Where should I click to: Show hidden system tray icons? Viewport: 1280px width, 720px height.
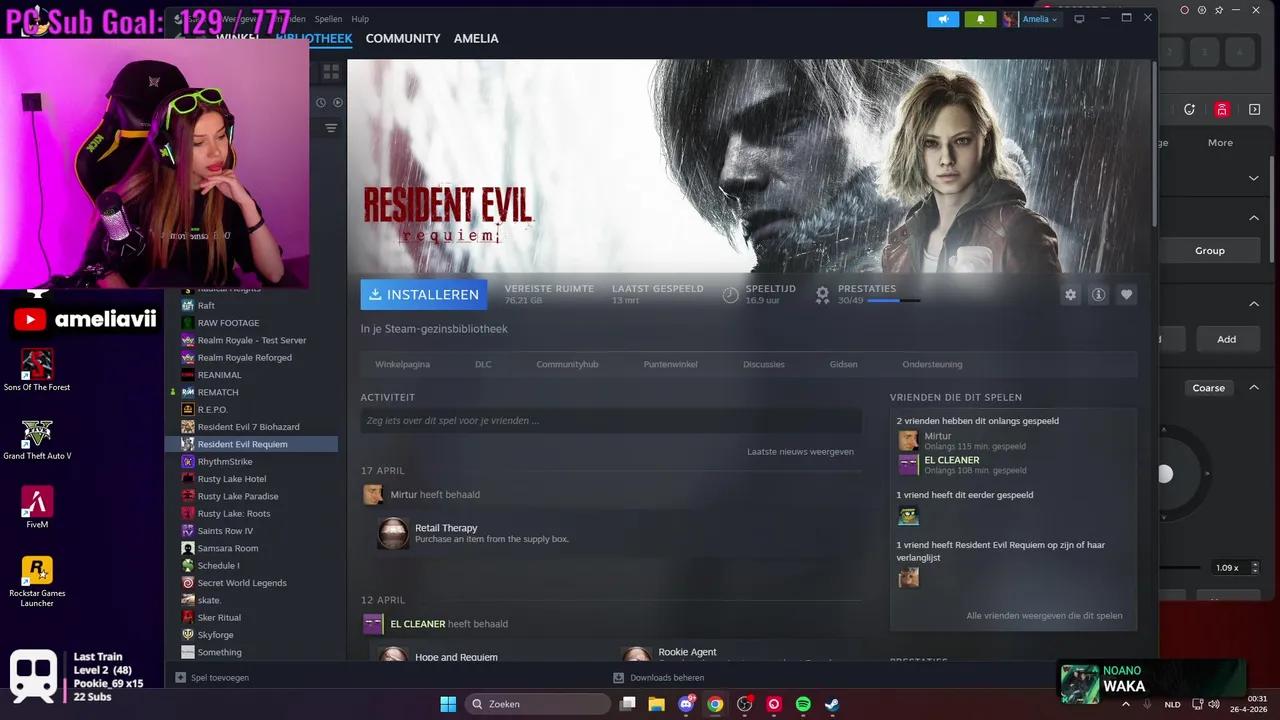click(x=1126, y=704)
